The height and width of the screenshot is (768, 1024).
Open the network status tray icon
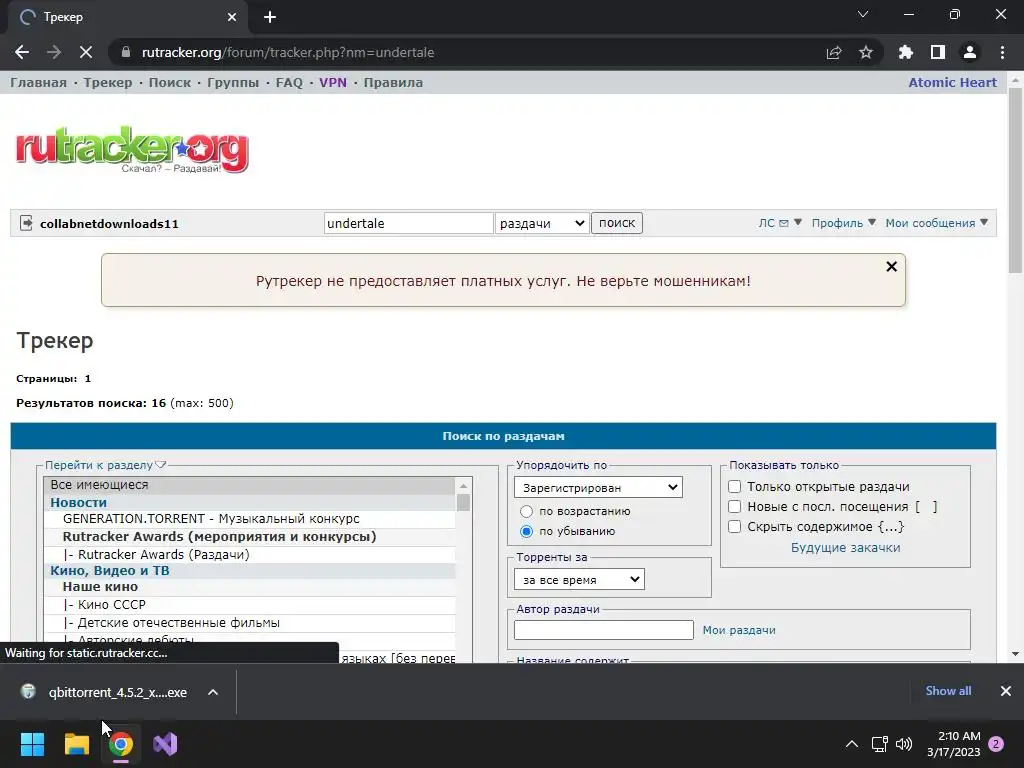[879, 744]
